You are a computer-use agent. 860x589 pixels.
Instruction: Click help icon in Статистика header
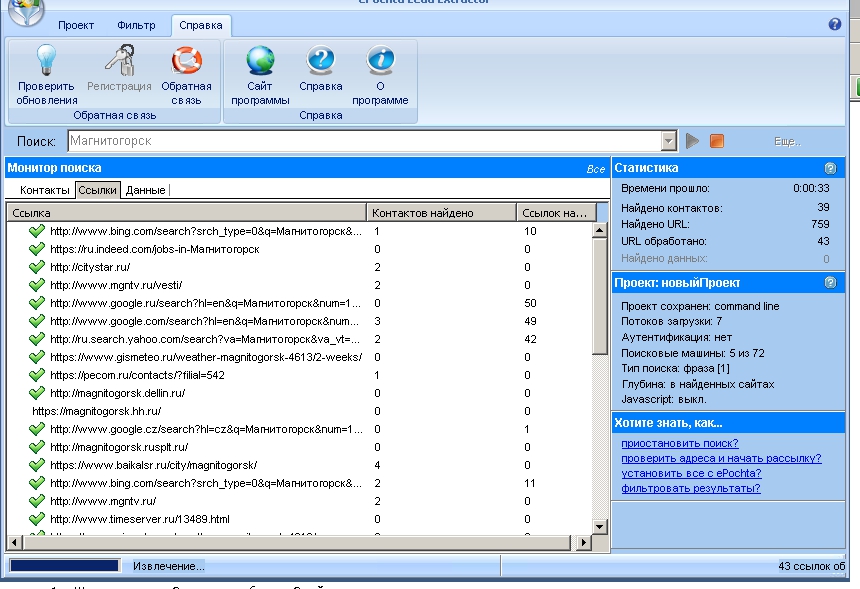click(830, 168)
